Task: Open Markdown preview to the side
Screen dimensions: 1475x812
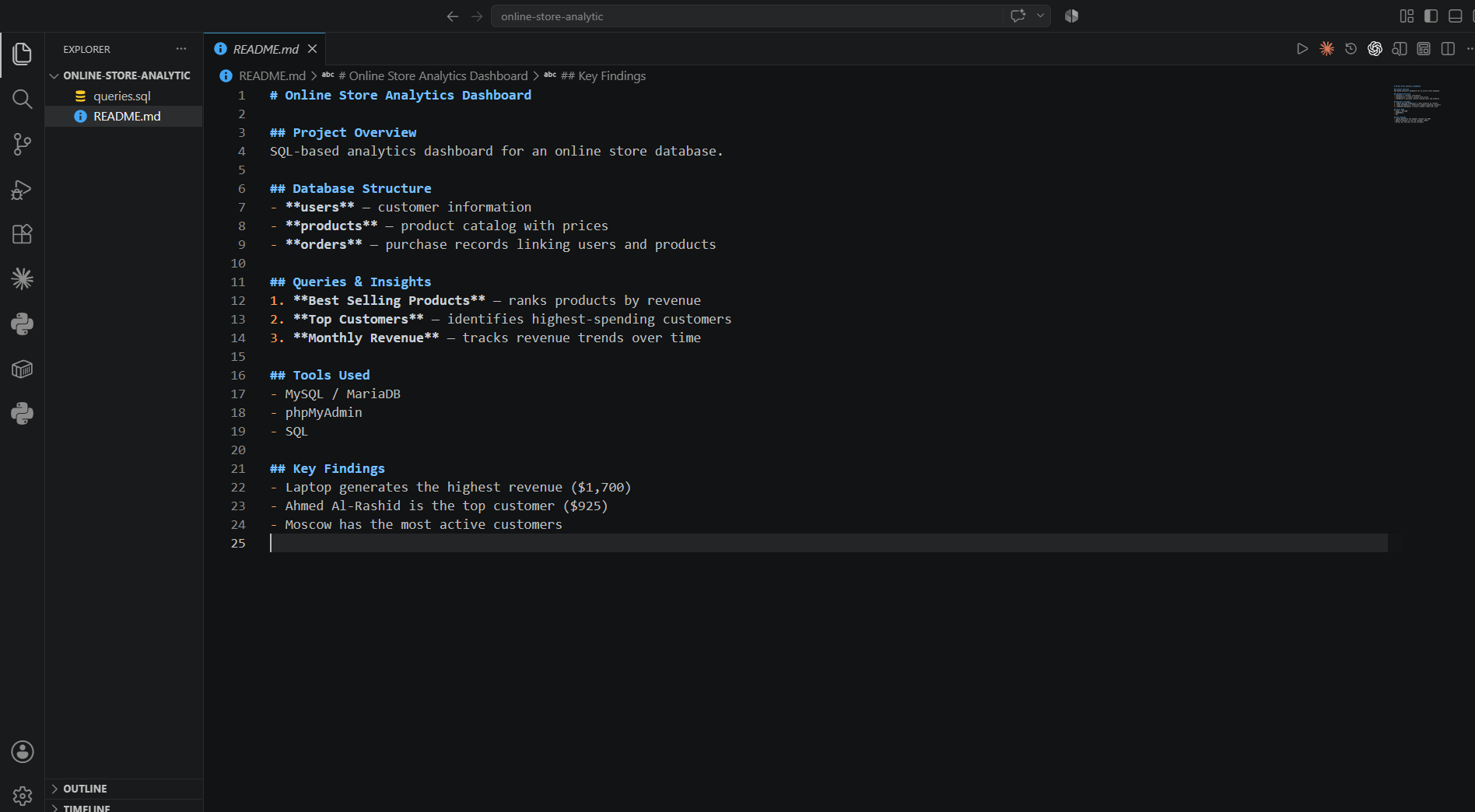Action: coord(1400,49)
